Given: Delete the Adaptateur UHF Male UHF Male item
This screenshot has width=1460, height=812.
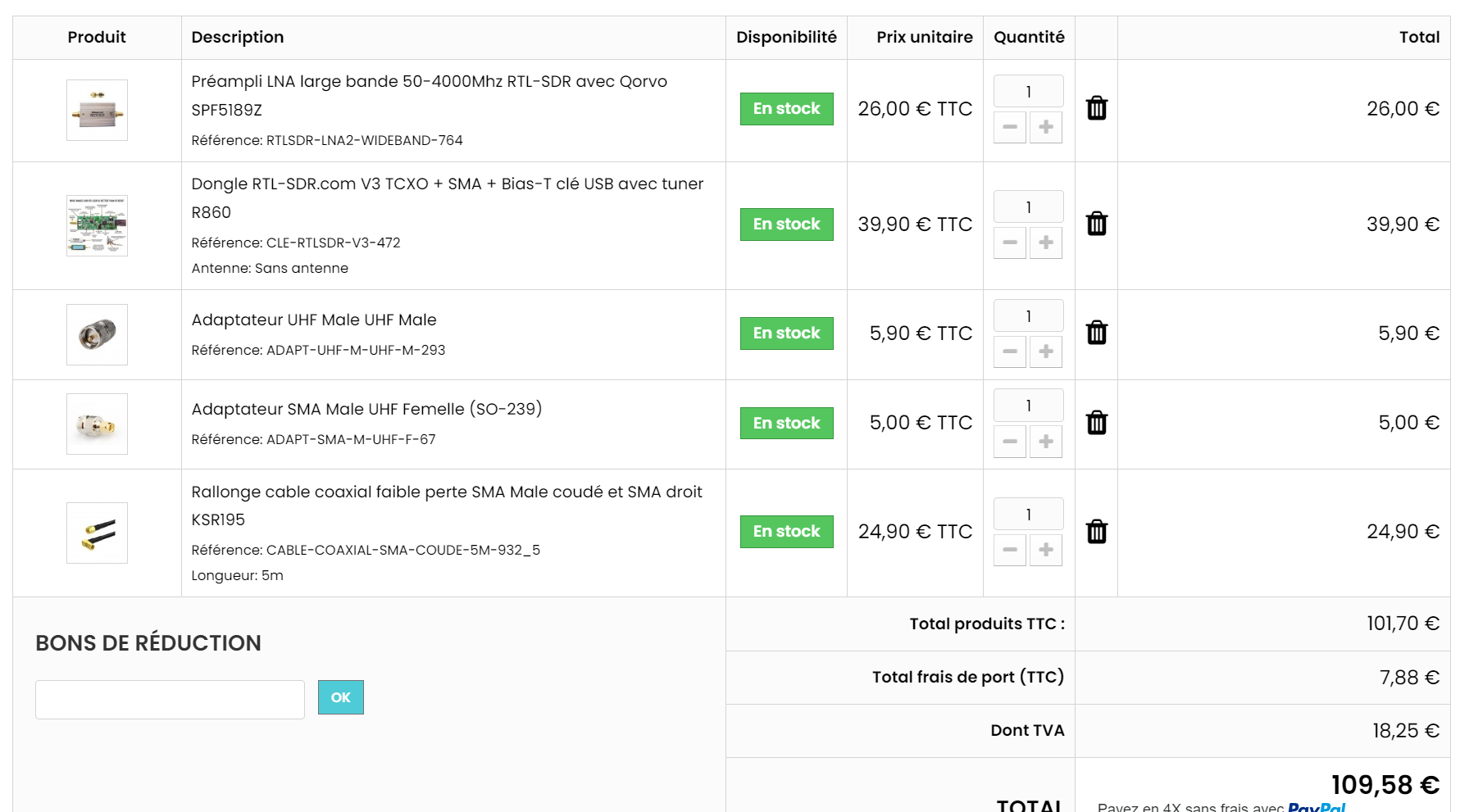Looking at the screenshot, I should click(x=1096, y=333).
